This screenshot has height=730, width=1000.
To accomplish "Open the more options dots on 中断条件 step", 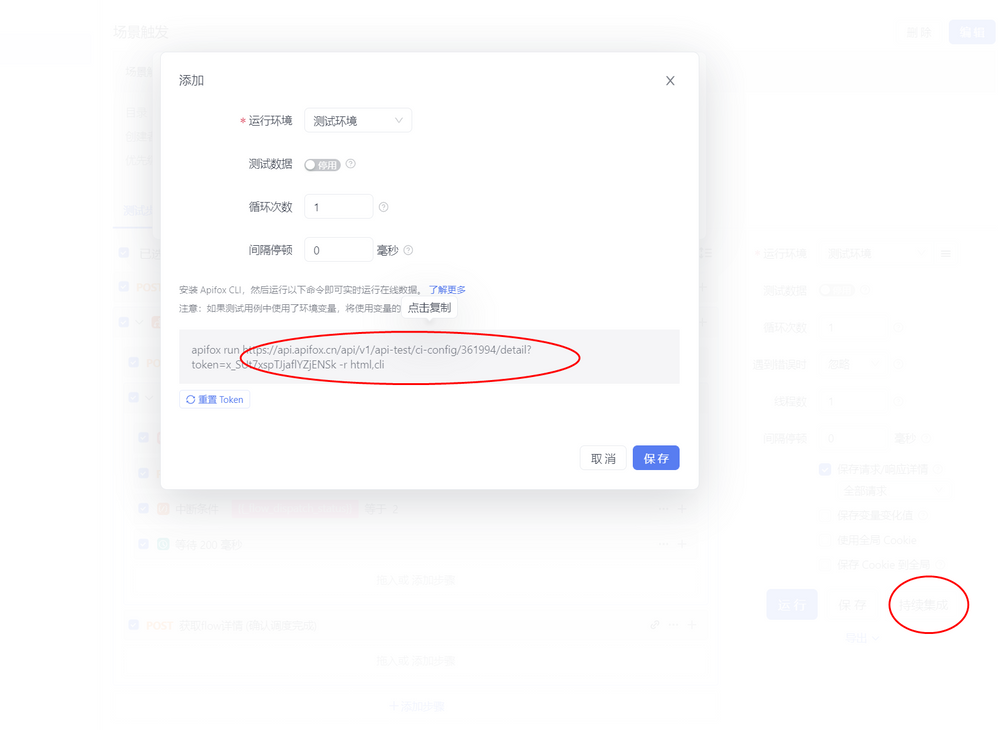I will (x=663, y=508).
